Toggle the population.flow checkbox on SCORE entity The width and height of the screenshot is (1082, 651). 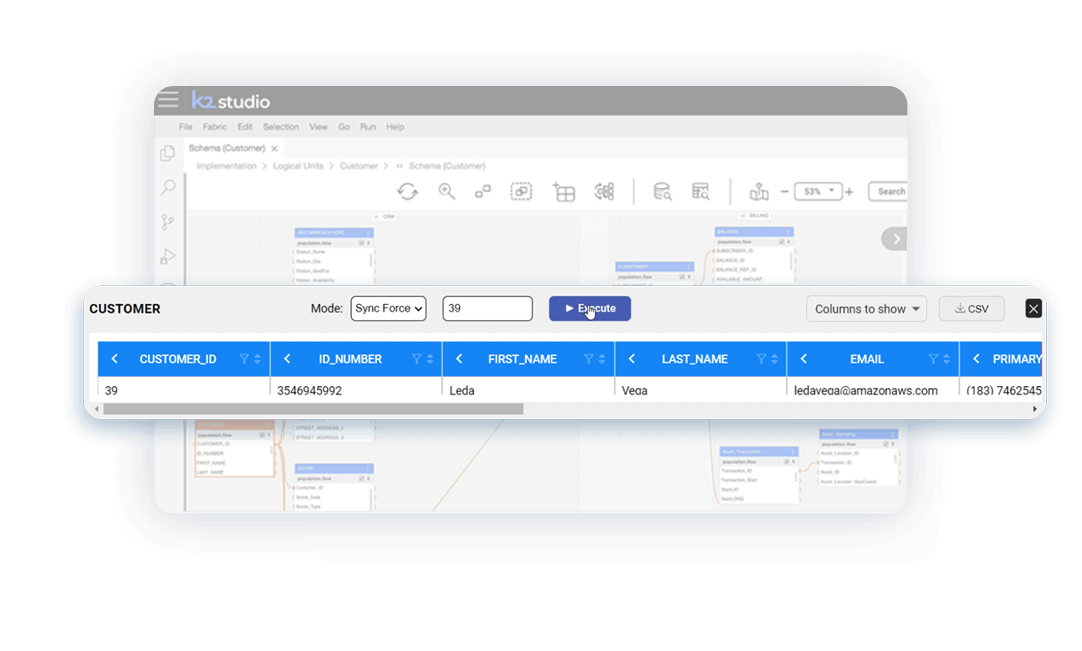(x=361, y=479)
